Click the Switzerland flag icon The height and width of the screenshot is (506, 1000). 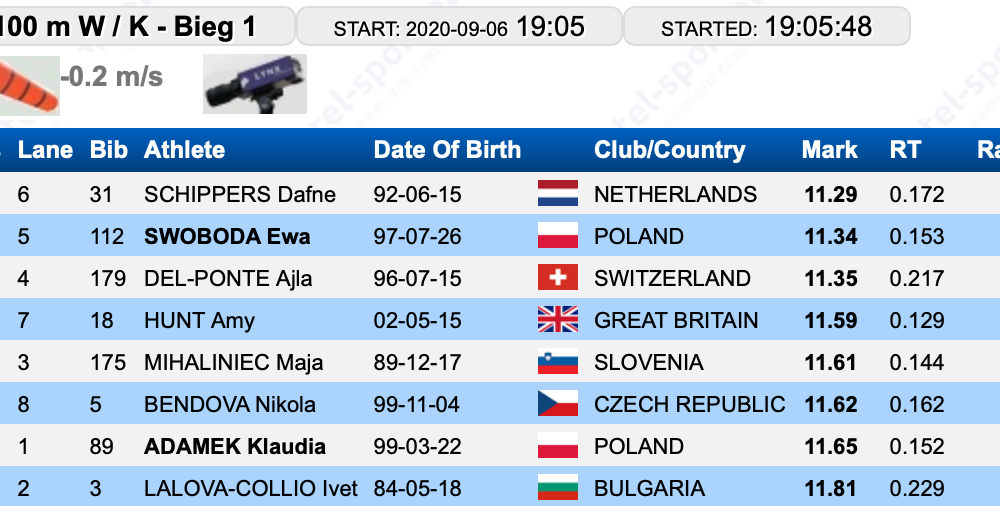pyautogui.click(x=558, y=278)
